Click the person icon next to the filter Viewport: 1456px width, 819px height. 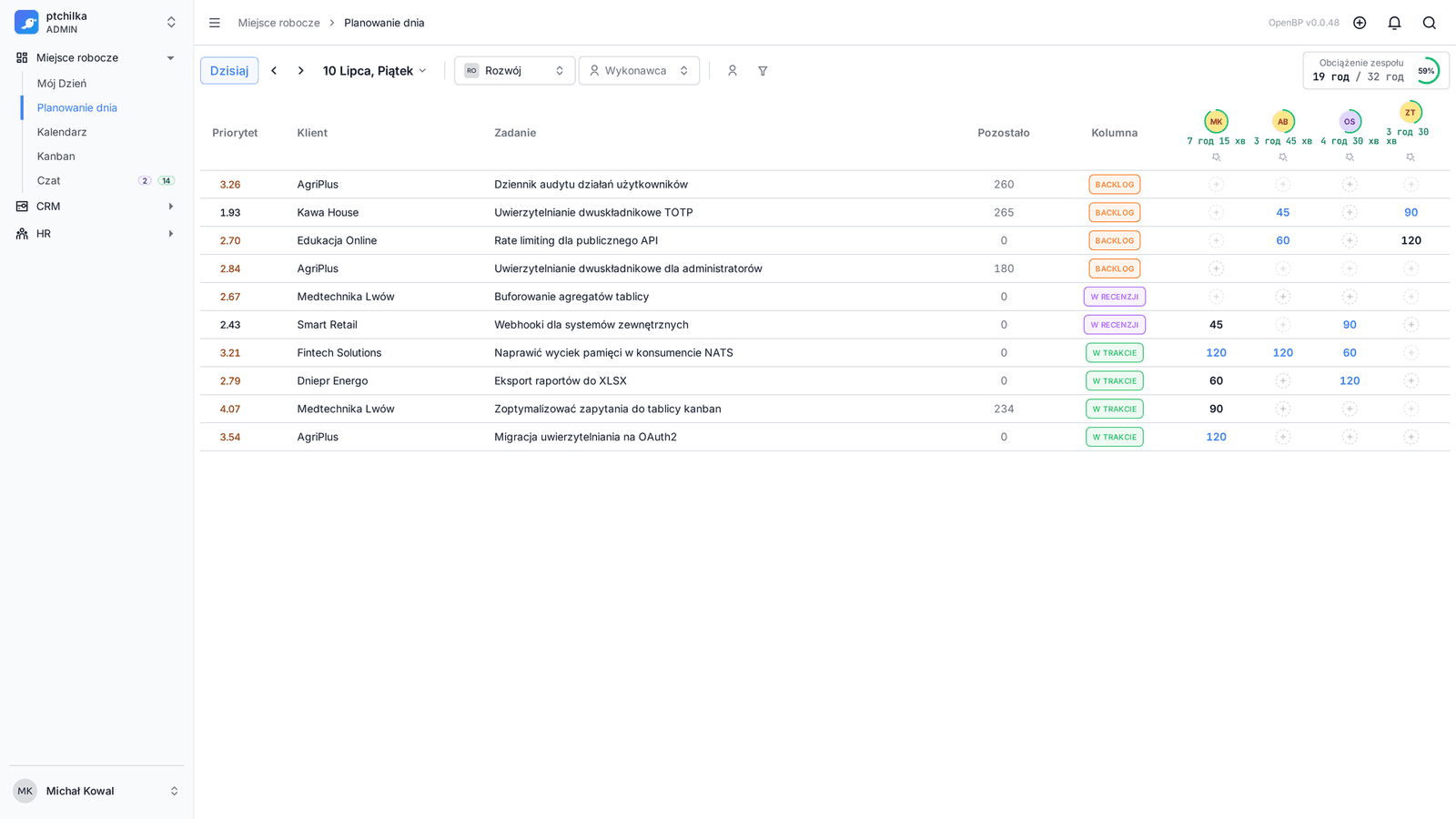coord(733,71)
